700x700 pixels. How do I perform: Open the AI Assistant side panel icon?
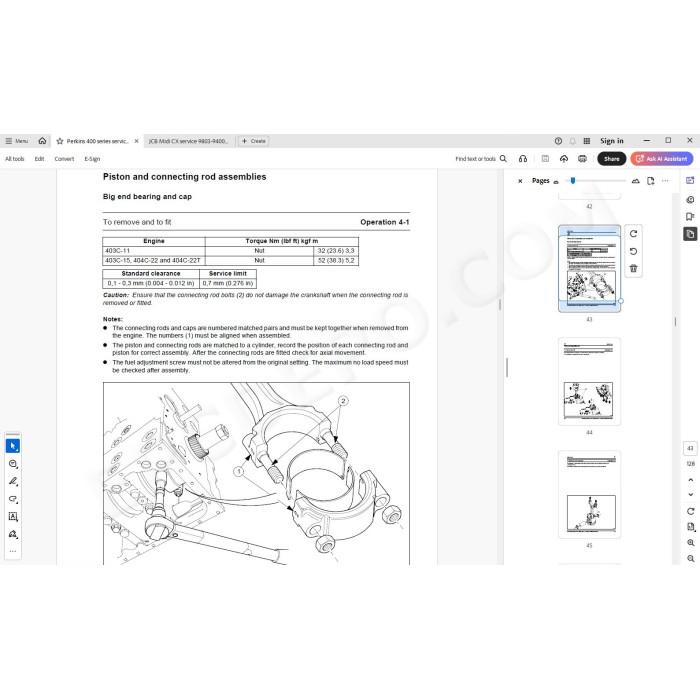coord(690,181)
